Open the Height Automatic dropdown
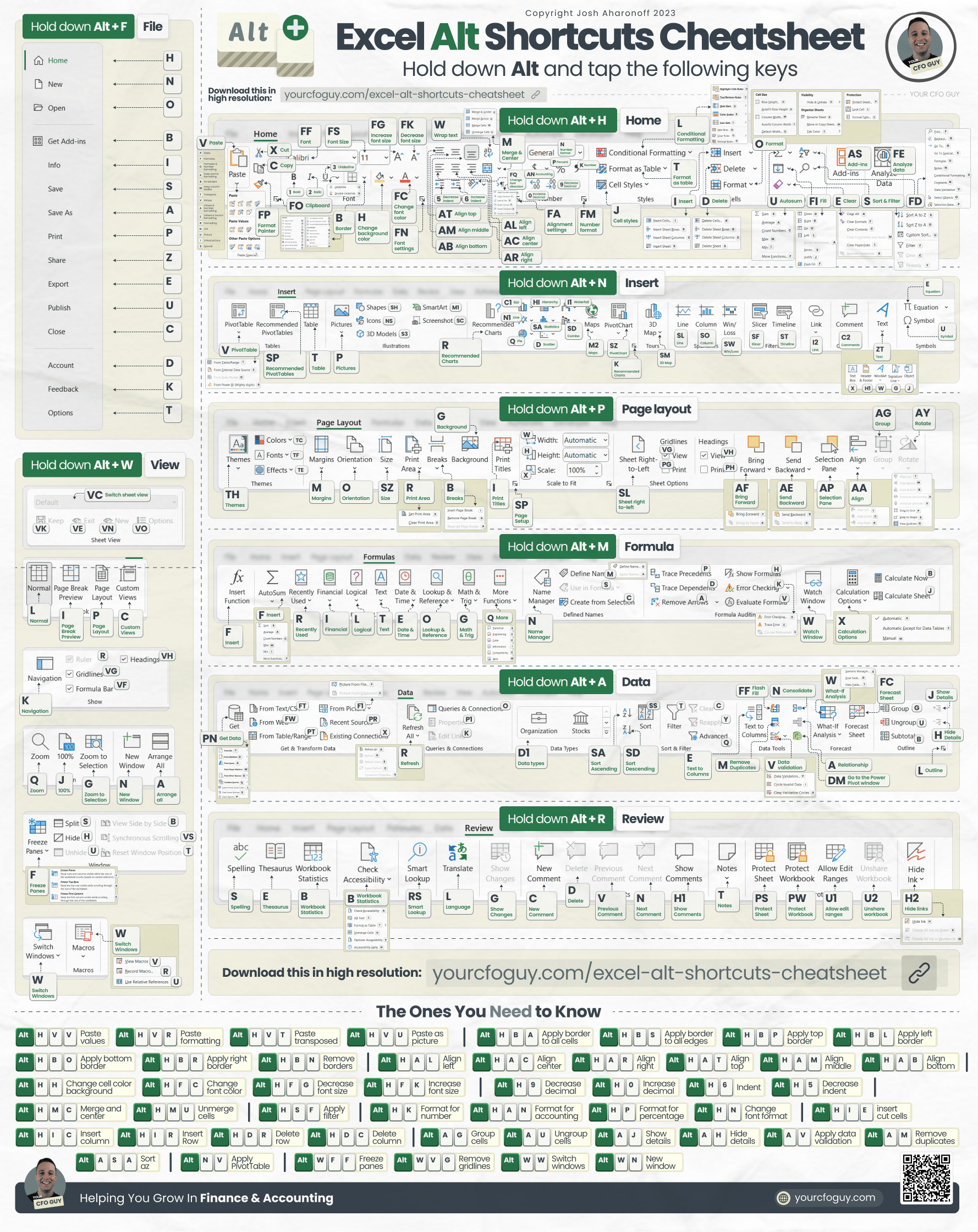Image resolution: width=978 pixels, height=1232 pixels. 585,455
